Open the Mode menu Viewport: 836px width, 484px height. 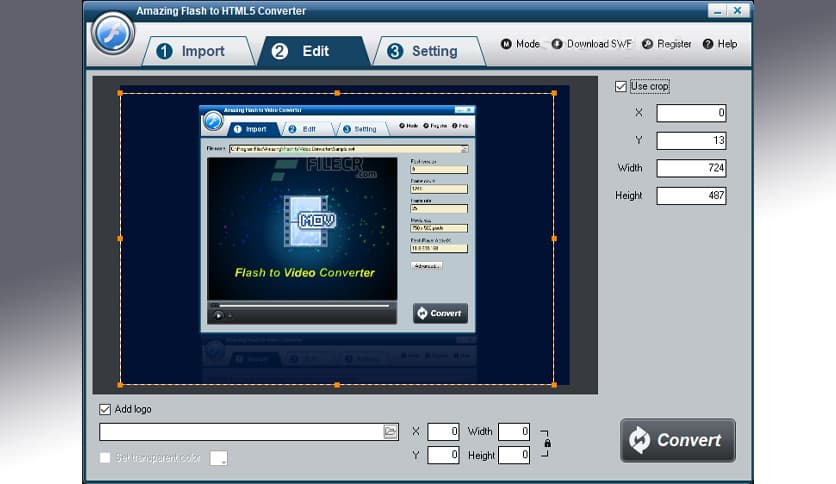520,44
